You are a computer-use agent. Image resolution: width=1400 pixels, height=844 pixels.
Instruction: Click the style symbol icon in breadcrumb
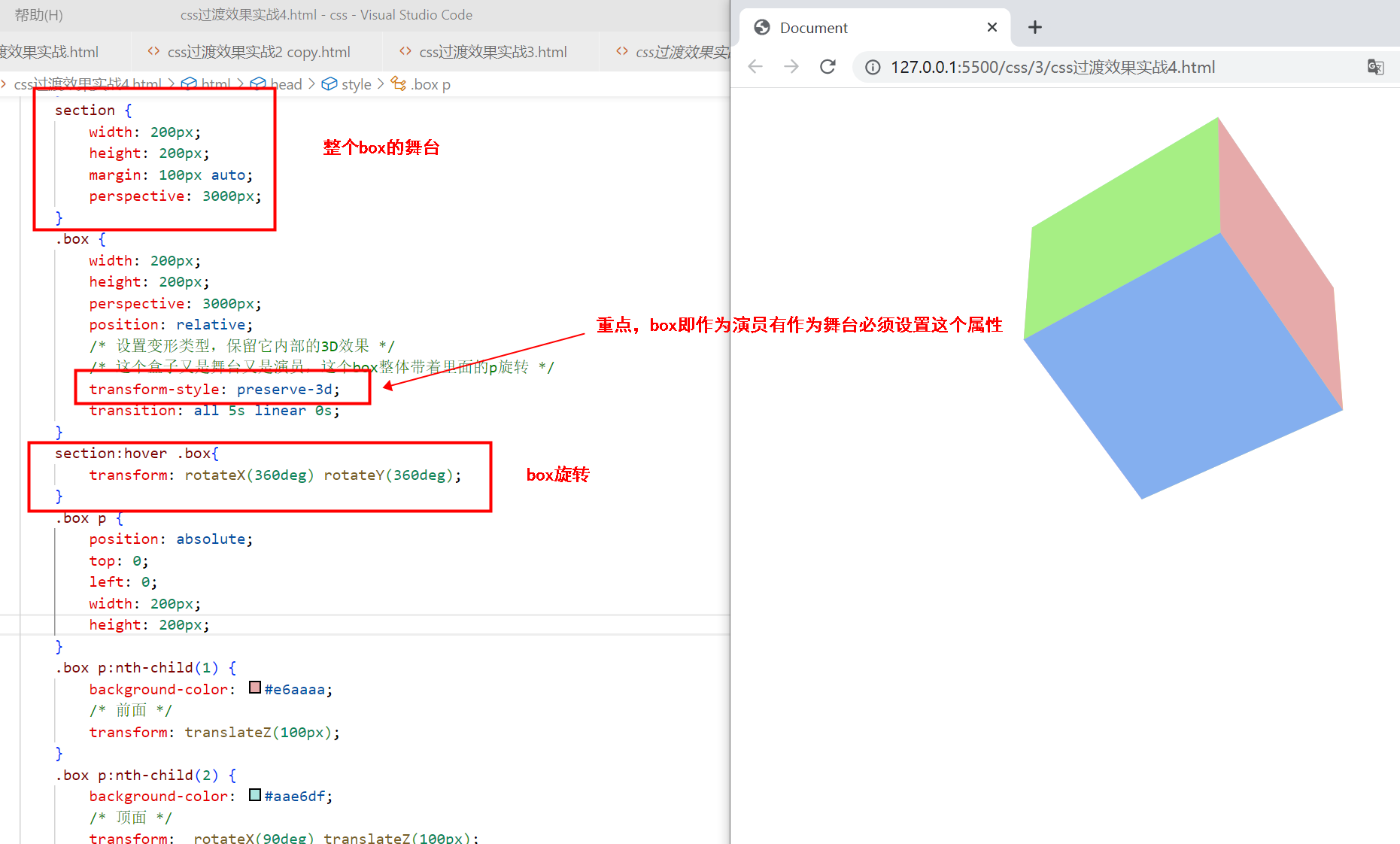pyautogui.click(x=329, y=83)
